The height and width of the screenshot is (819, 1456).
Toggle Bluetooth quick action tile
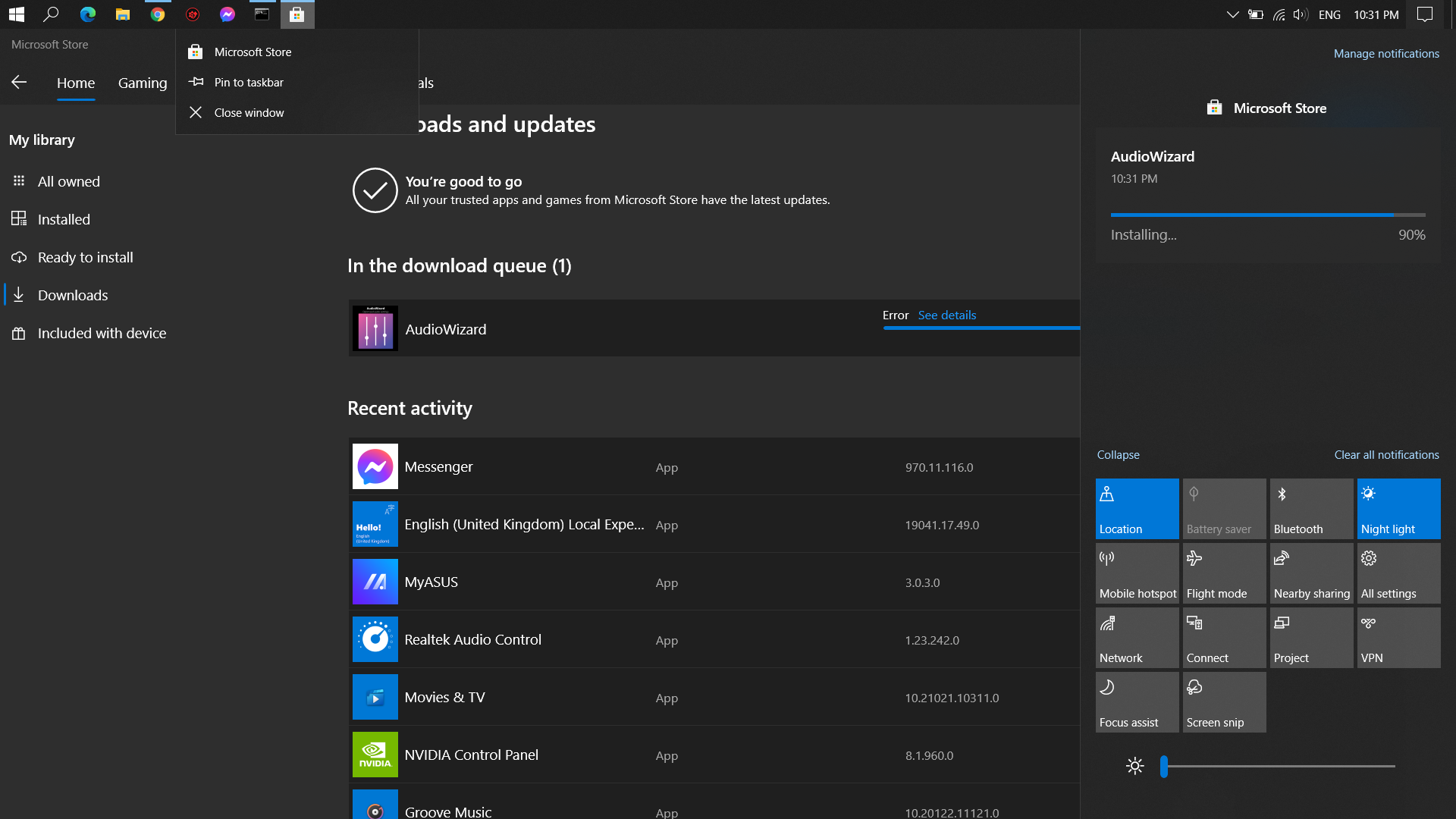coord(1311,509)
